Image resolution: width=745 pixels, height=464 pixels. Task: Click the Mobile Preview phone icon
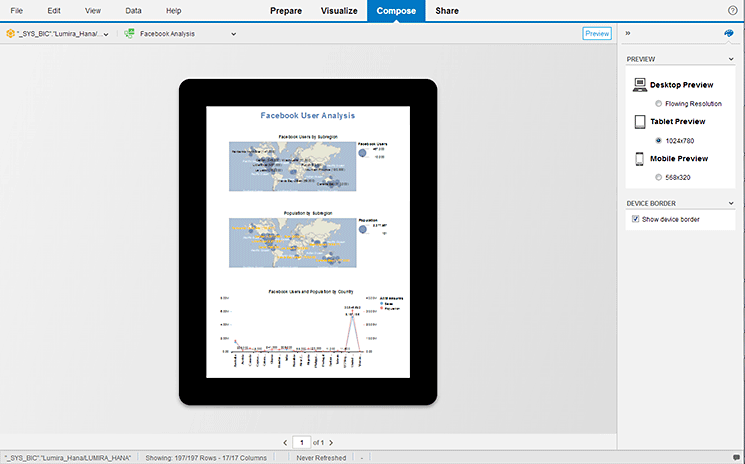click(640, 159)
